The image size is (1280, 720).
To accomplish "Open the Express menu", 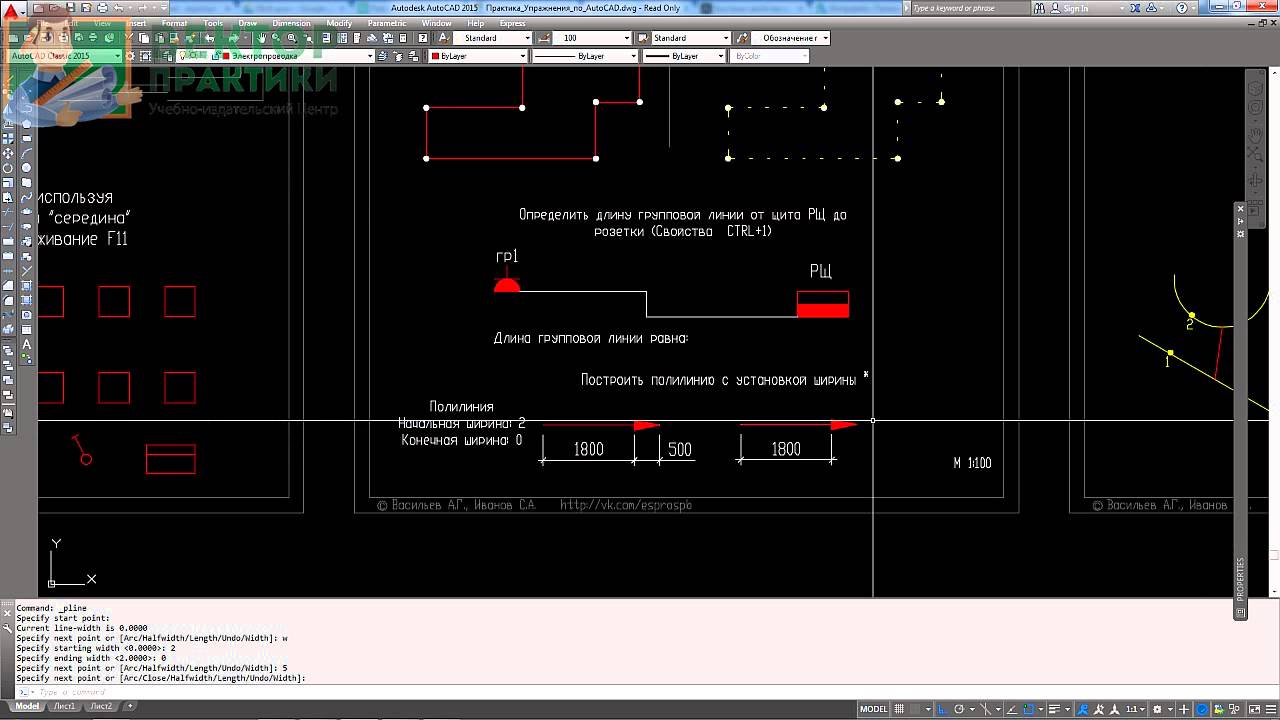I will (512, 23).
